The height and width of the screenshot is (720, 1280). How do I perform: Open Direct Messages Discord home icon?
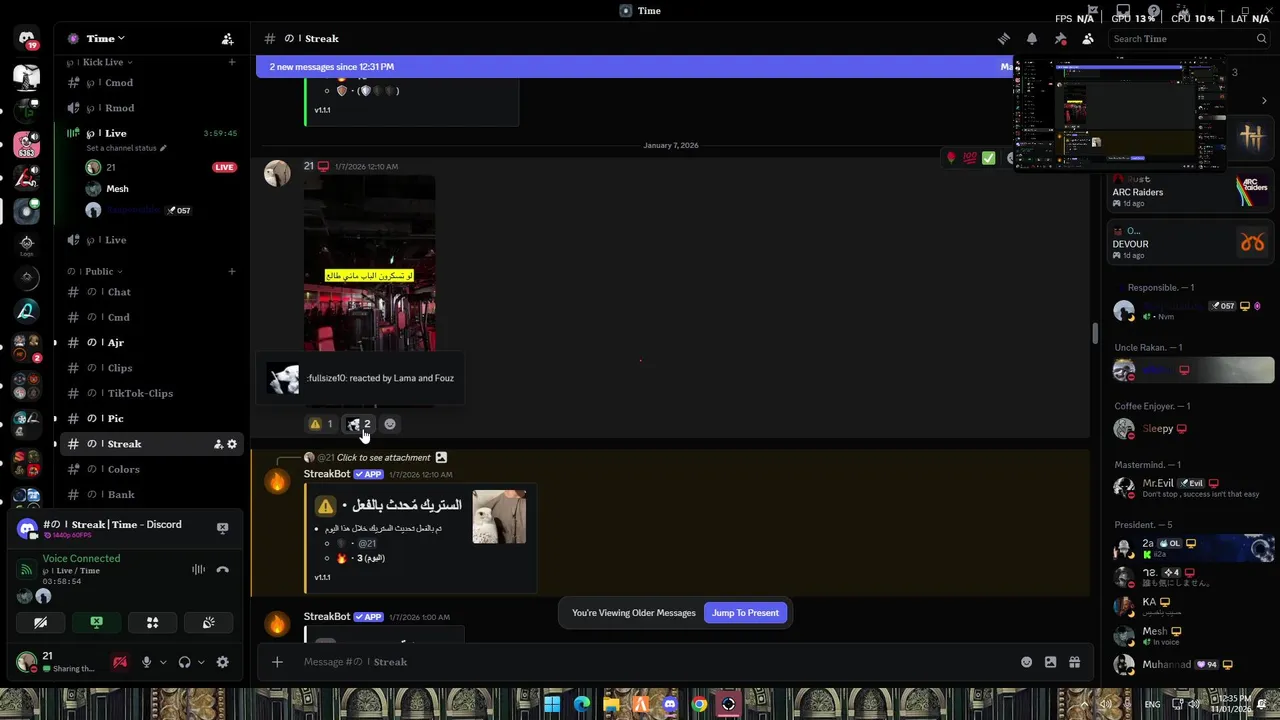(27, 39)
